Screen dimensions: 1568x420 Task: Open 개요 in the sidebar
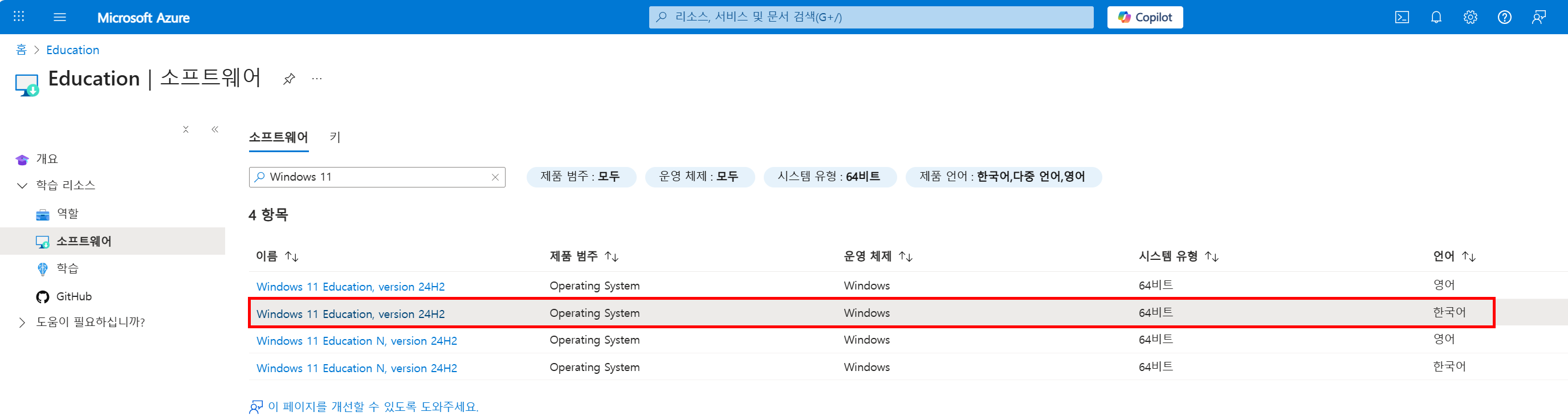[x=47, y=159]
